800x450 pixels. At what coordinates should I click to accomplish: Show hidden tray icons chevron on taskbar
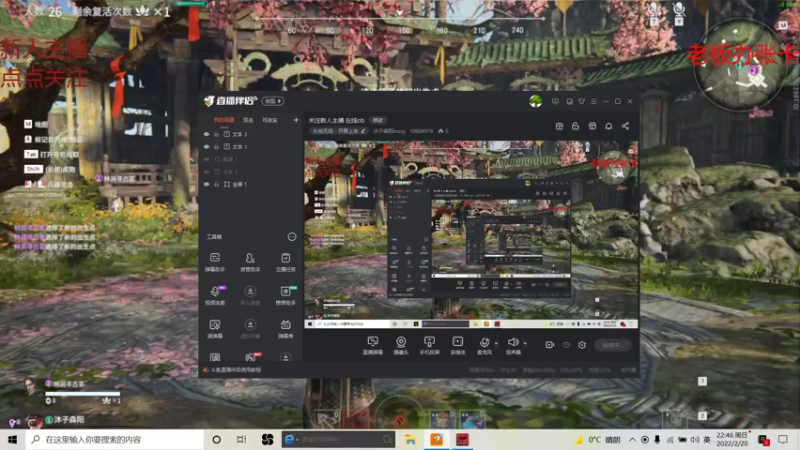tap(632, 439)
